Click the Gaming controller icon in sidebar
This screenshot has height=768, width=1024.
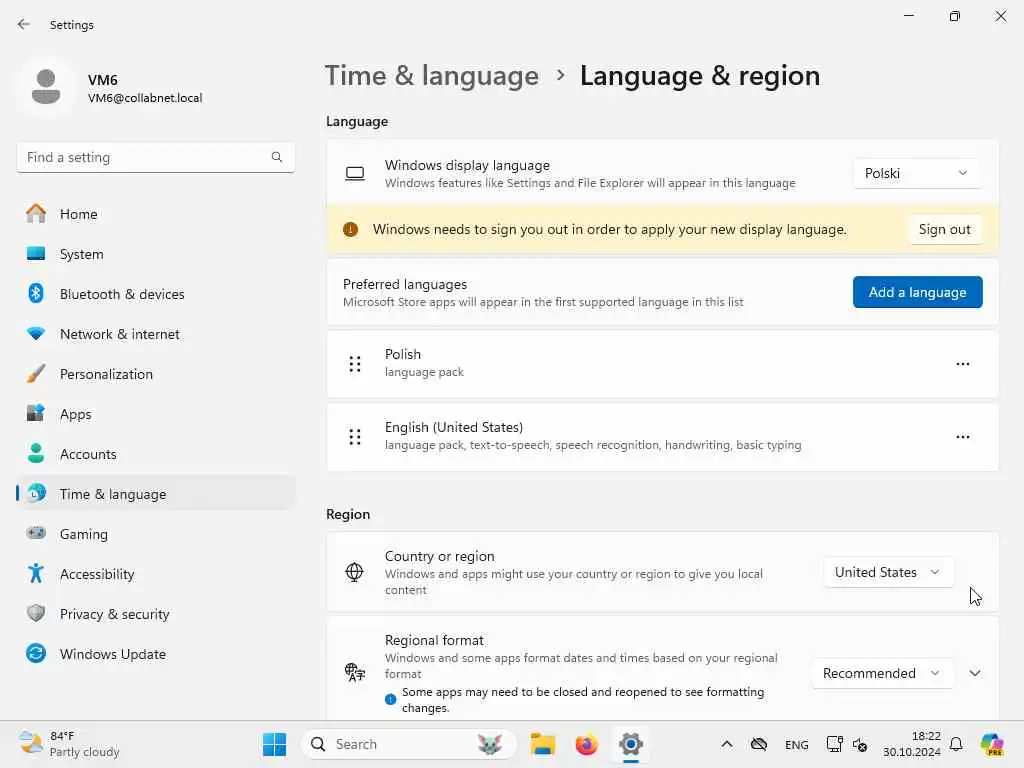36,533
